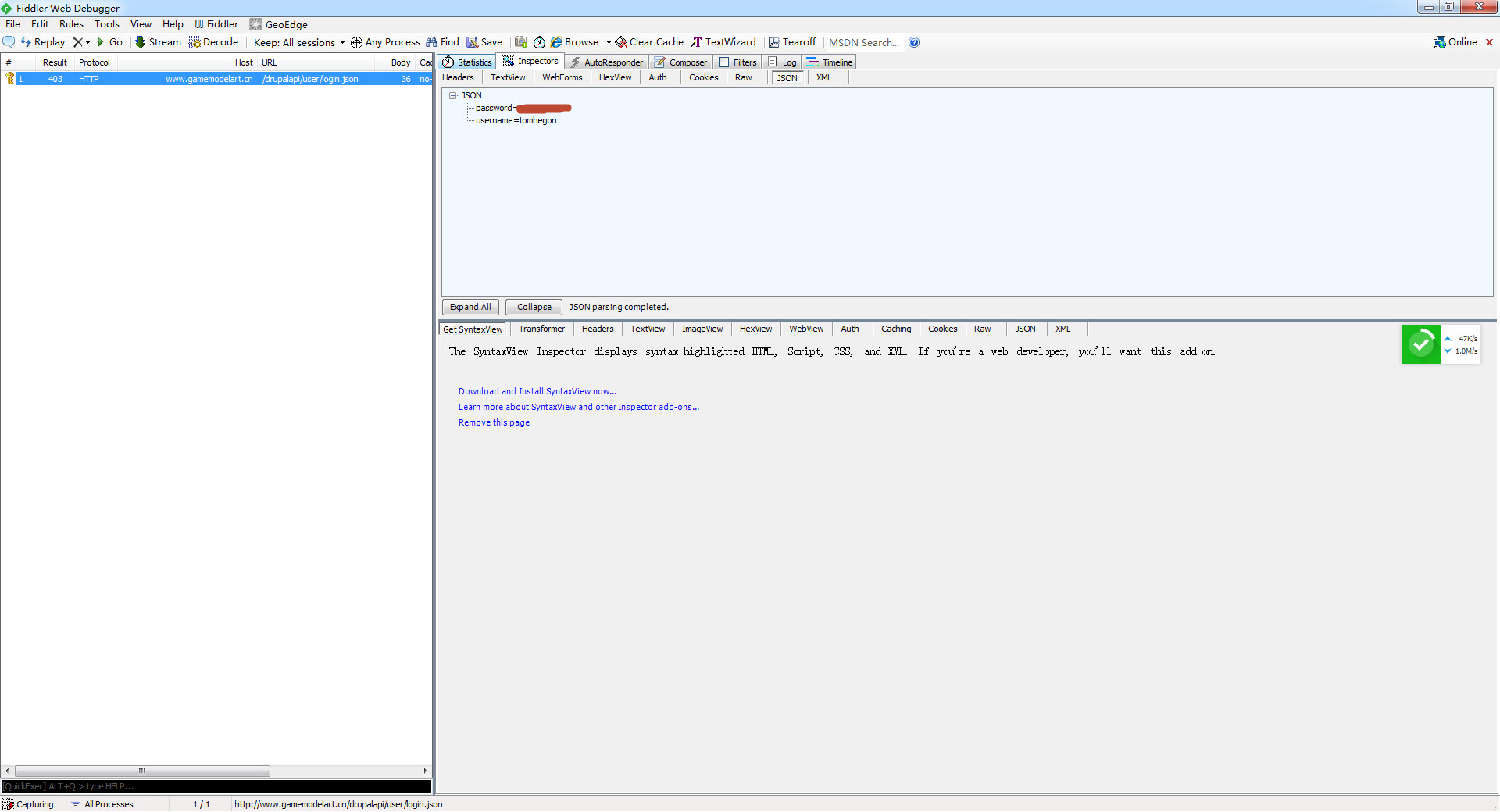Select response ImageView tab
1500x812 pixels.
tap(702, 329)
